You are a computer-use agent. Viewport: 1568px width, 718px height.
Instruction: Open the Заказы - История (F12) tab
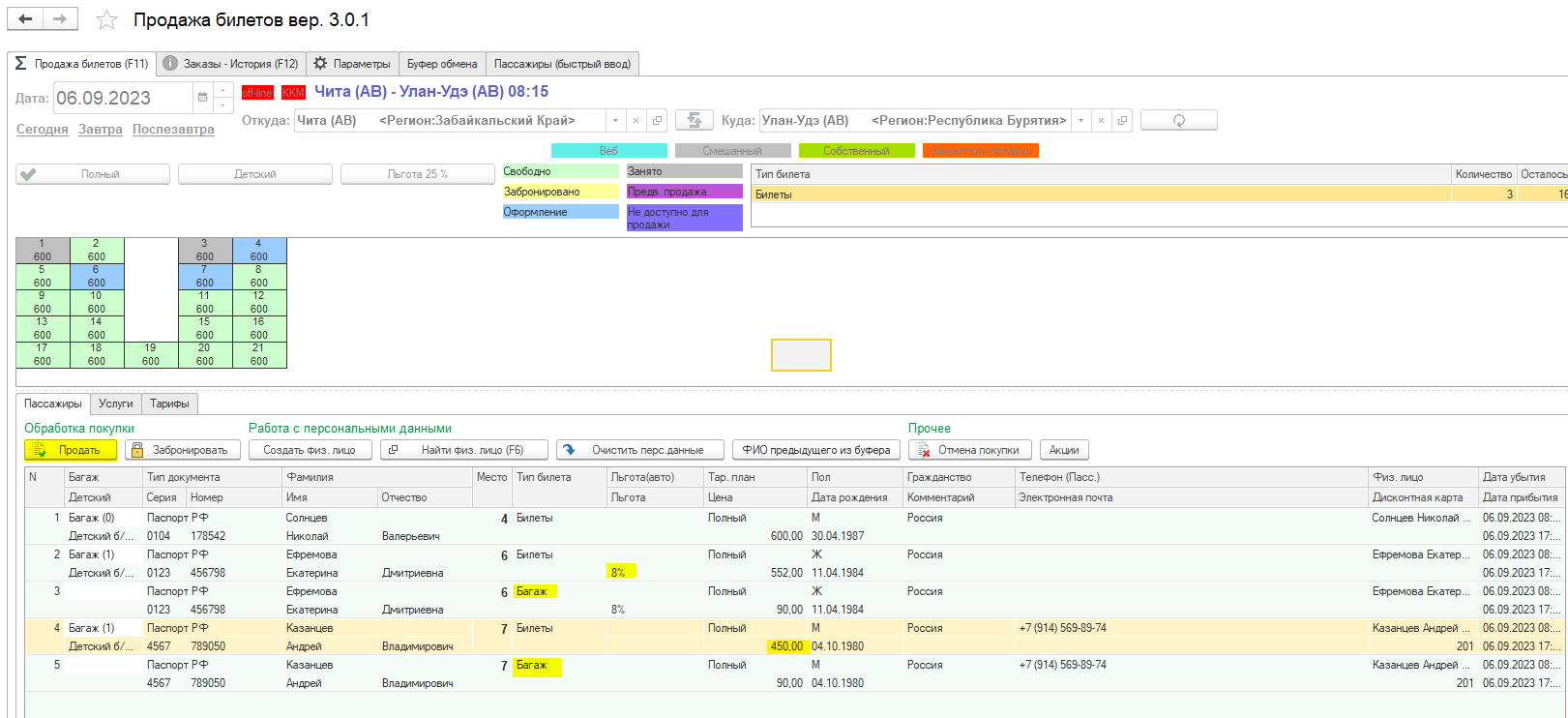pos(231,64)
